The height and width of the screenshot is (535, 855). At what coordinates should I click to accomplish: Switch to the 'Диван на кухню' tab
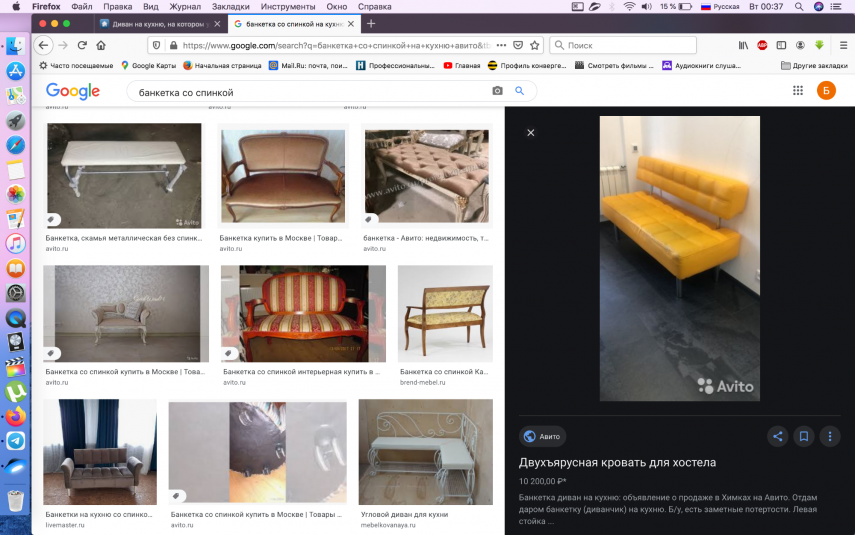click(x=159, y=24)
